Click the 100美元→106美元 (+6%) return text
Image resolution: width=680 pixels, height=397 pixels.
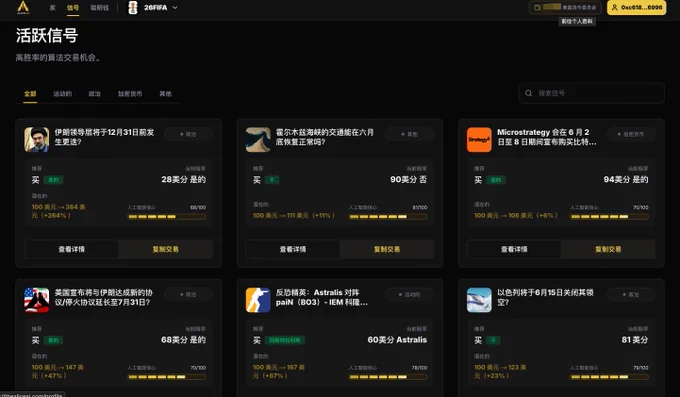(516, 216)
